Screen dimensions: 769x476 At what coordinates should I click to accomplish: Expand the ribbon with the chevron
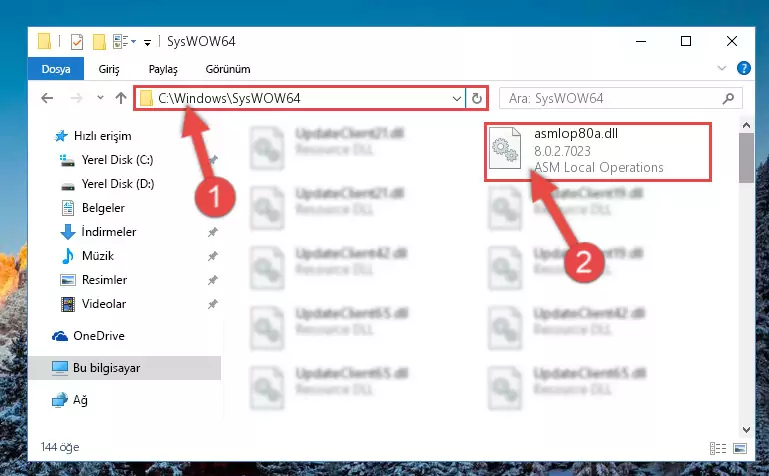point(722,68)
